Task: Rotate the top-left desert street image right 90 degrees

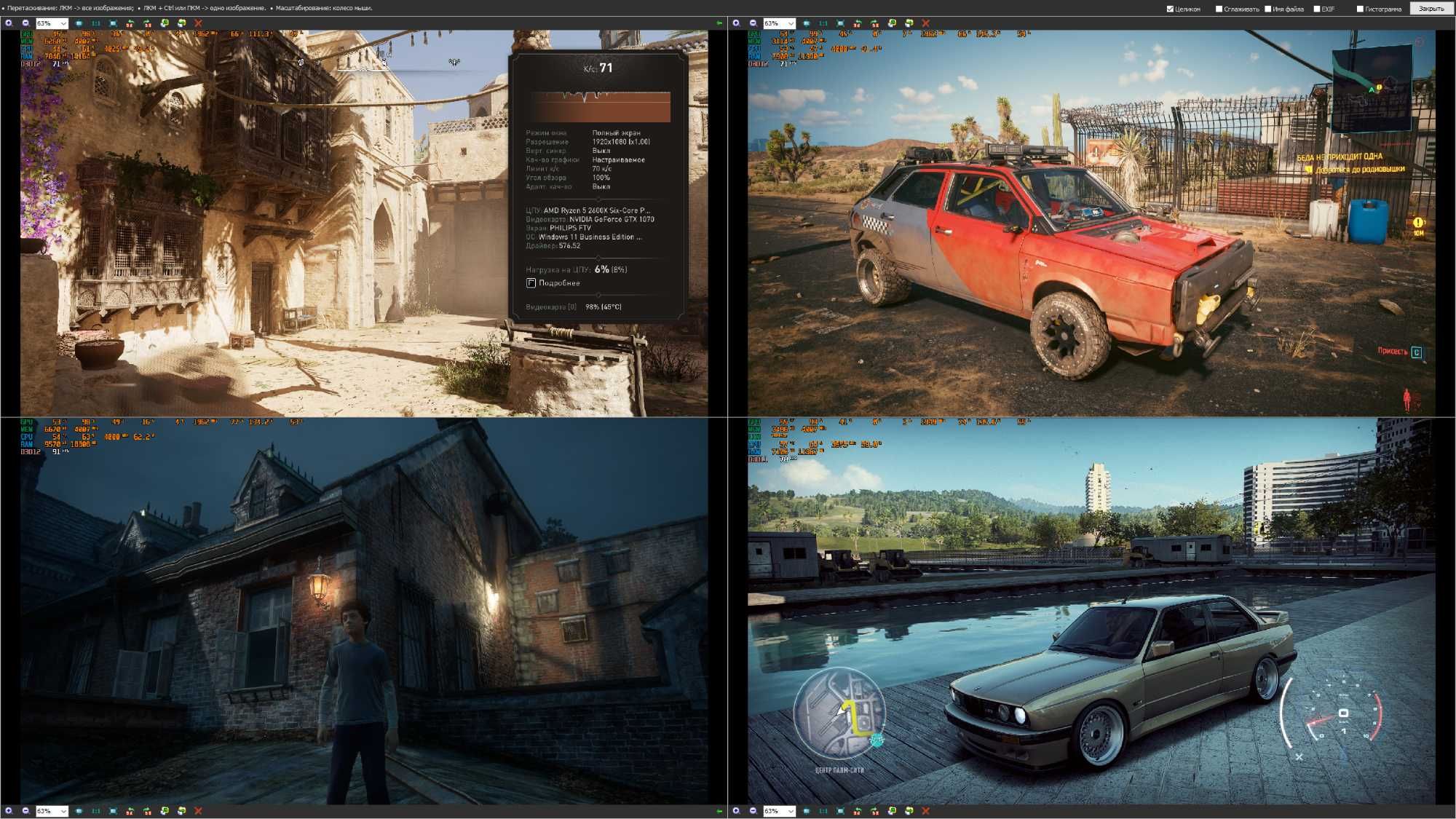Action: click(x=147, y=23)
